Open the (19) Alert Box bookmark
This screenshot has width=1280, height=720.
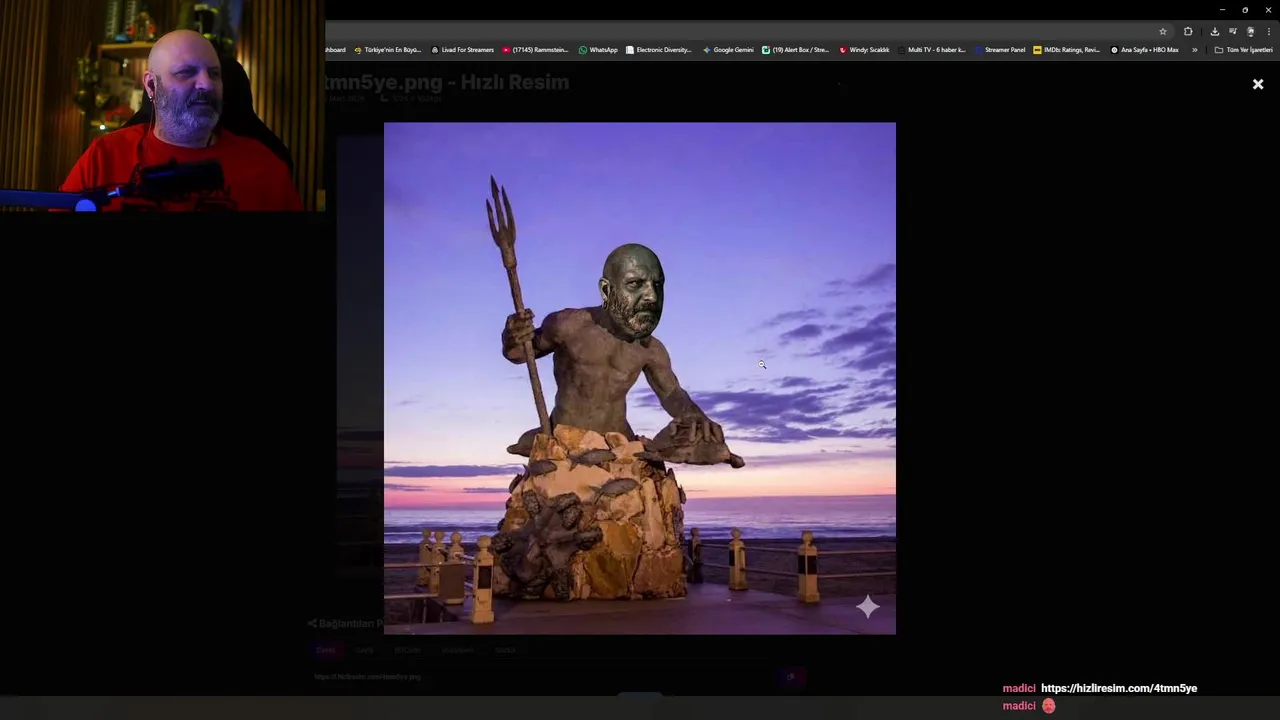point(795,50)
